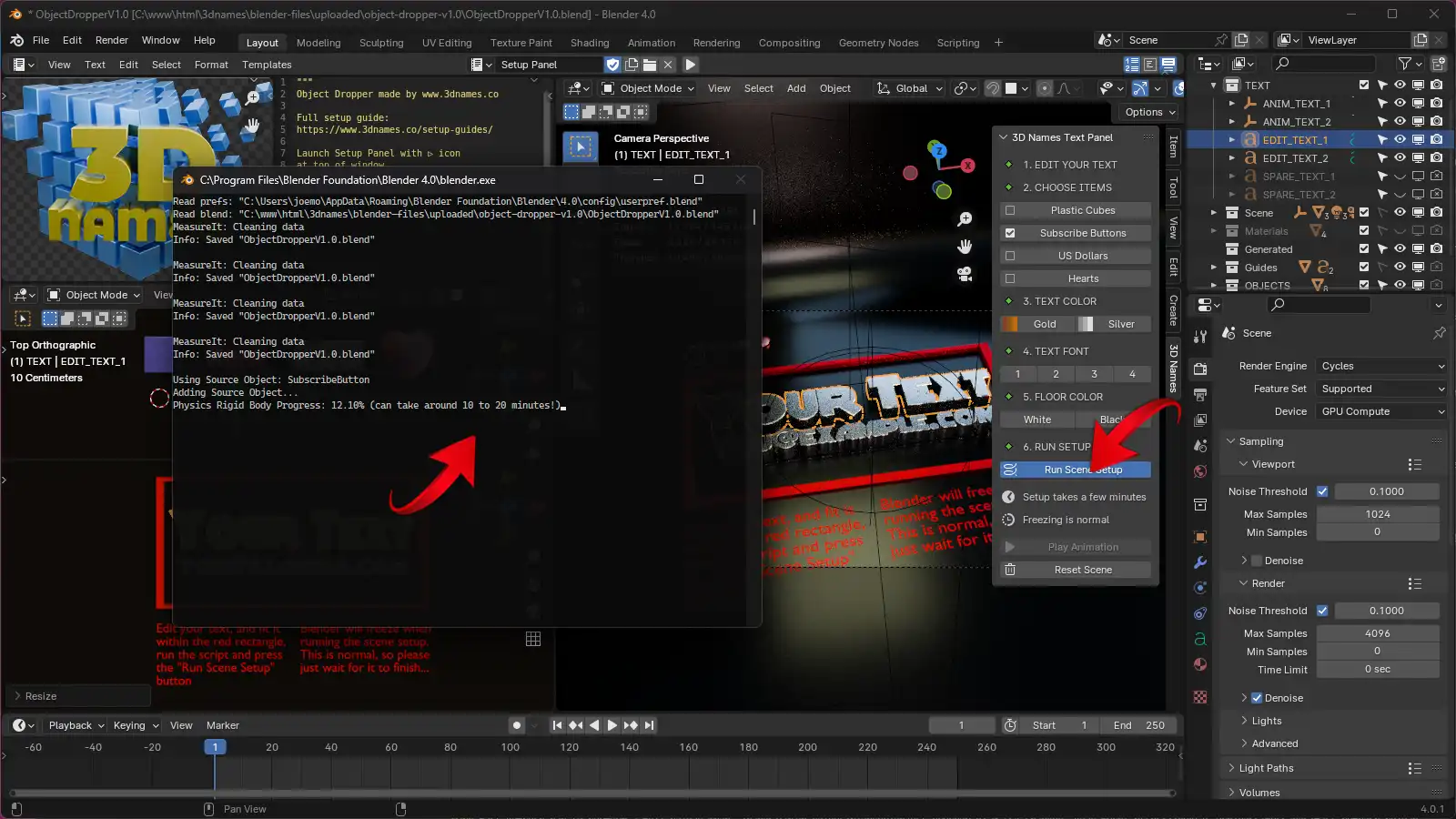Click the Play Animation button
The width and height of the screenshot is (1456, 819).
(1076, 547)
